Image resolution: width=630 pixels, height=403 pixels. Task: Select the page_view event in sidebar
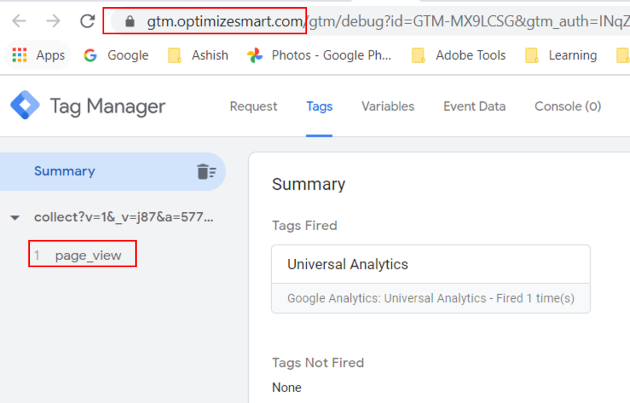(x=88, y=255)
